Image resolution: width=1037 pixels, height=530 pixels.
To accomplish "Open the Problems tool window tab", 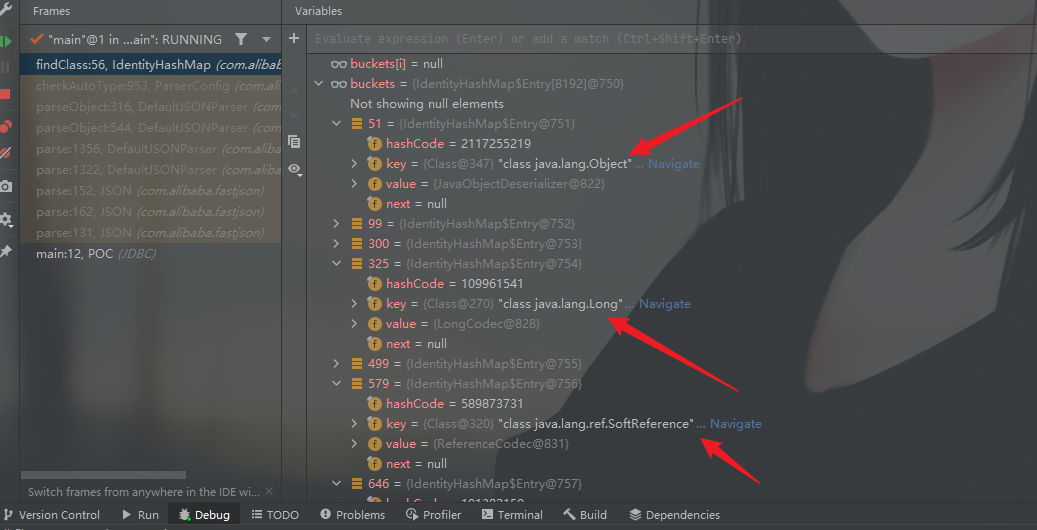I will click(x=353, y=515).
